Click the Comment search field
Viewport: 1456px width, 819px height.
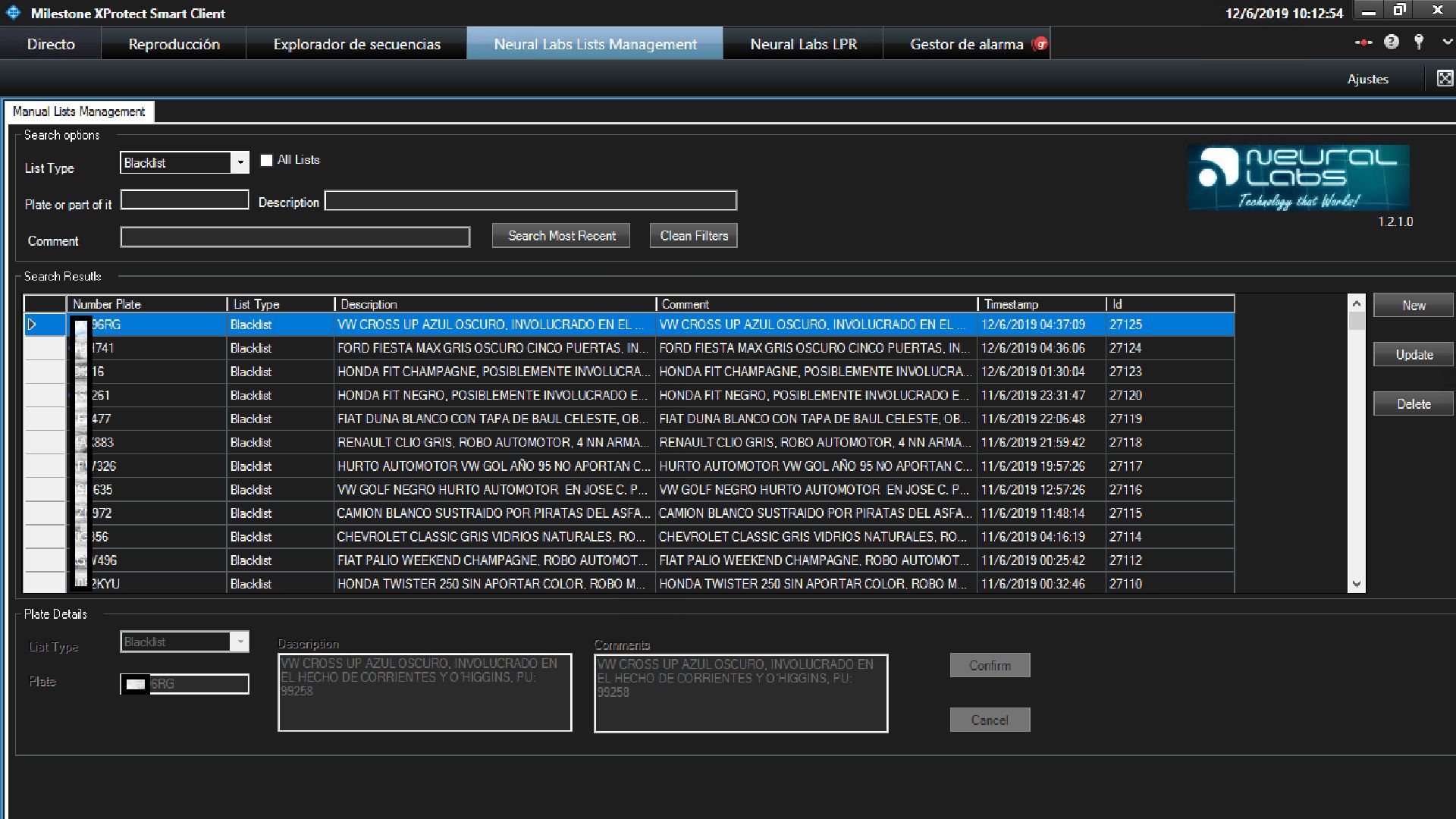(295, 237)
